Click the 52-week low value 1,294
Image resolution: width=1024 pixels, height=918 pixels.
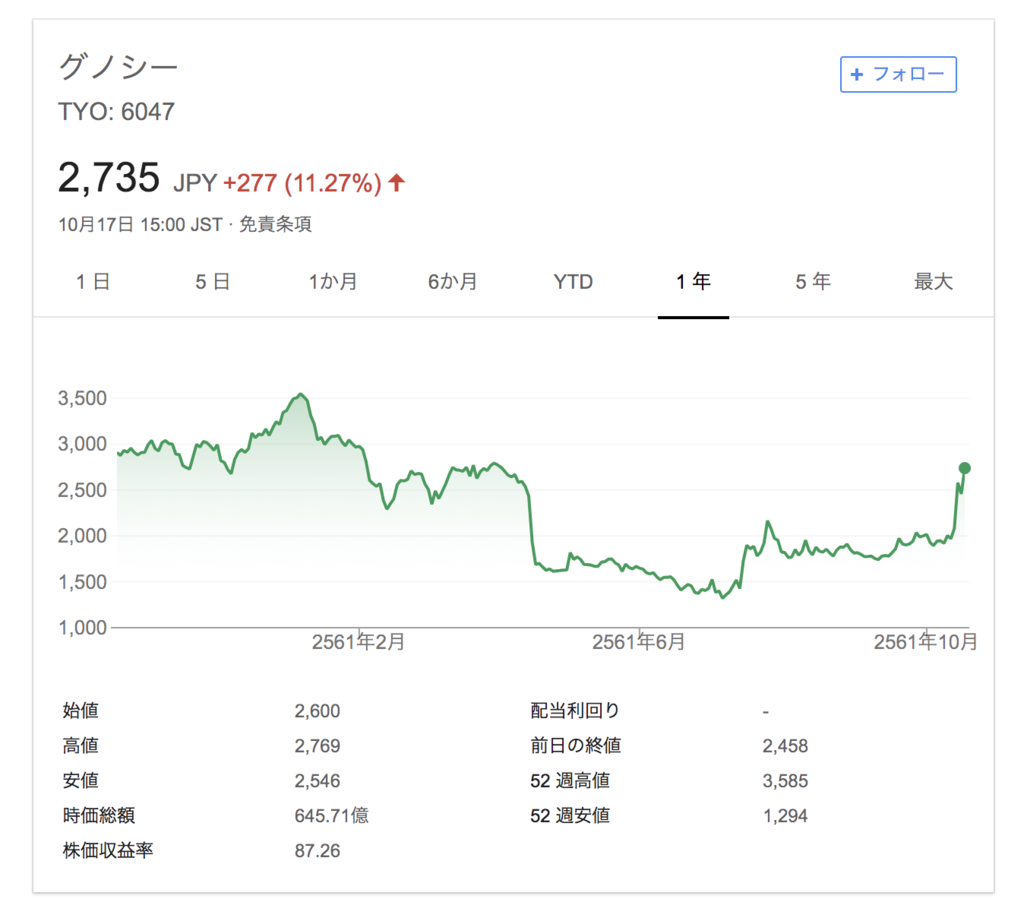tap(785, 816)
